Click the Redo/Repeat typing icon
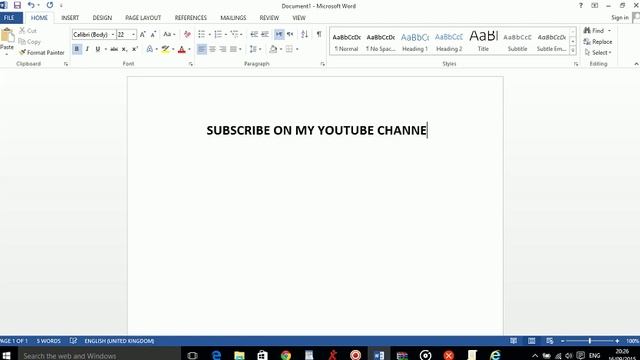The image size is (640, 360). coord(50,5)
